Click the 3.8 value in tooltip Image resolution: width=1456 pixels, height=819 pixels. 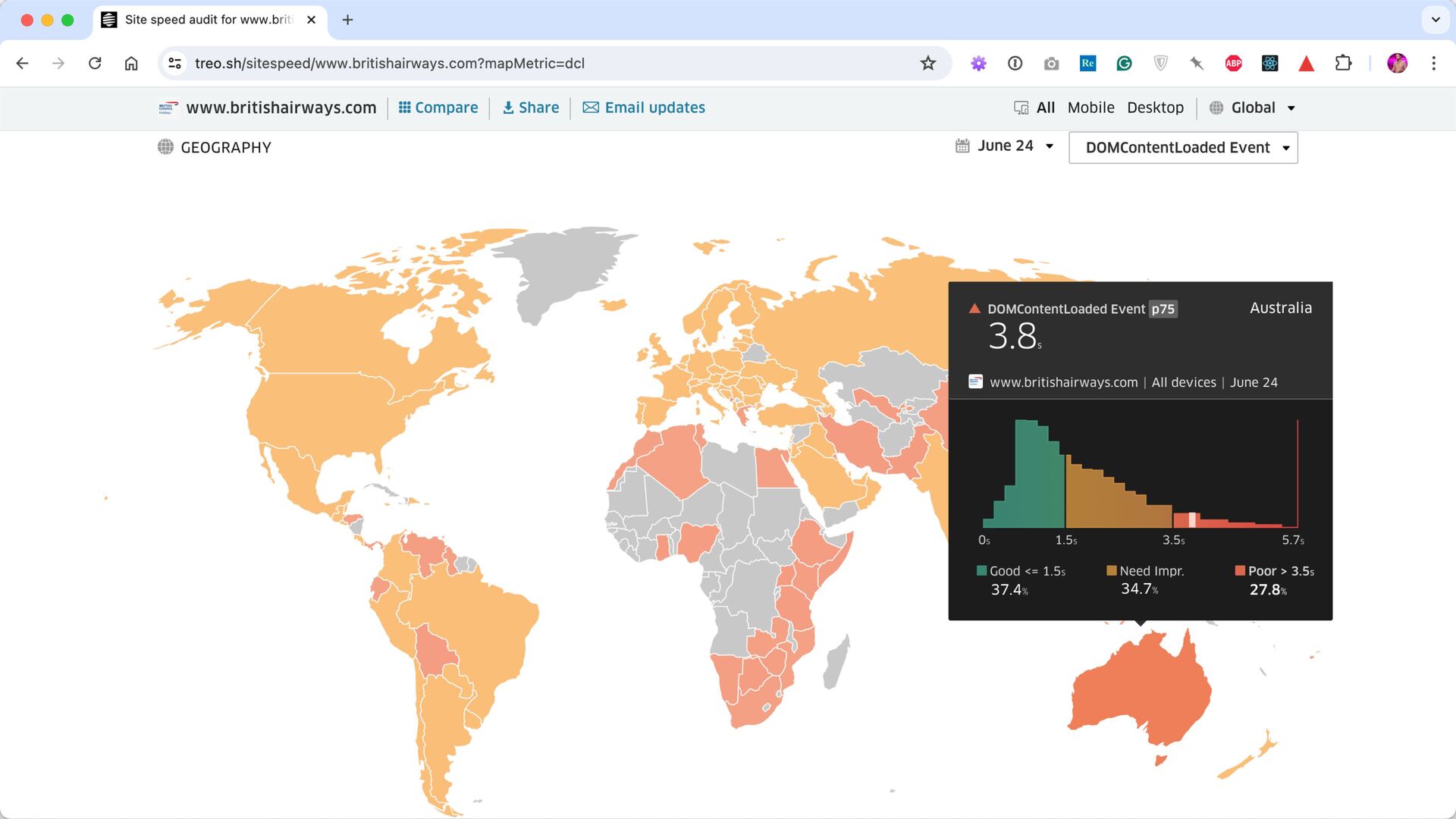coord(1013,336)
